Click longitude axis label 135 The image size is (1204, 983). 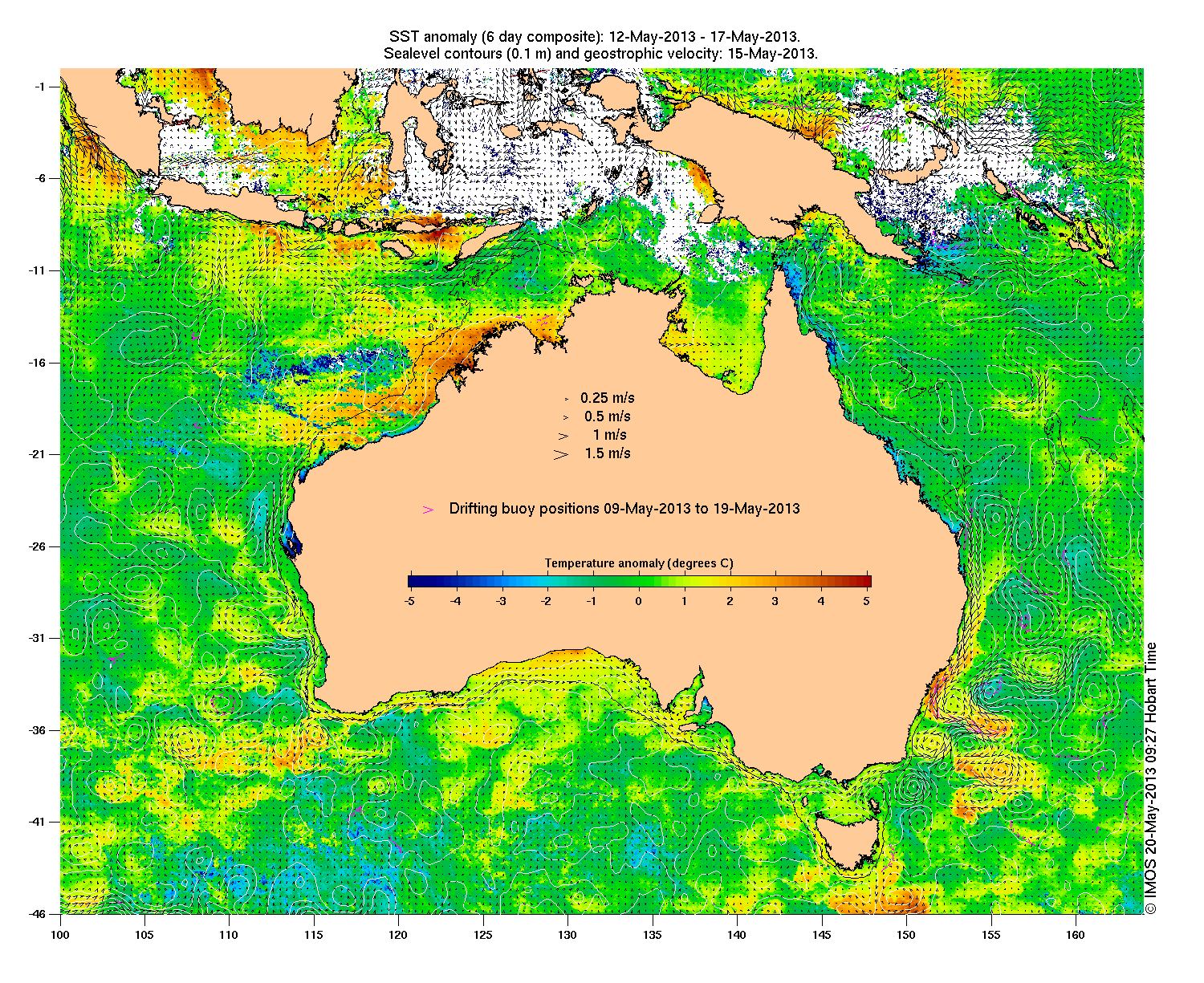(653, 935)
